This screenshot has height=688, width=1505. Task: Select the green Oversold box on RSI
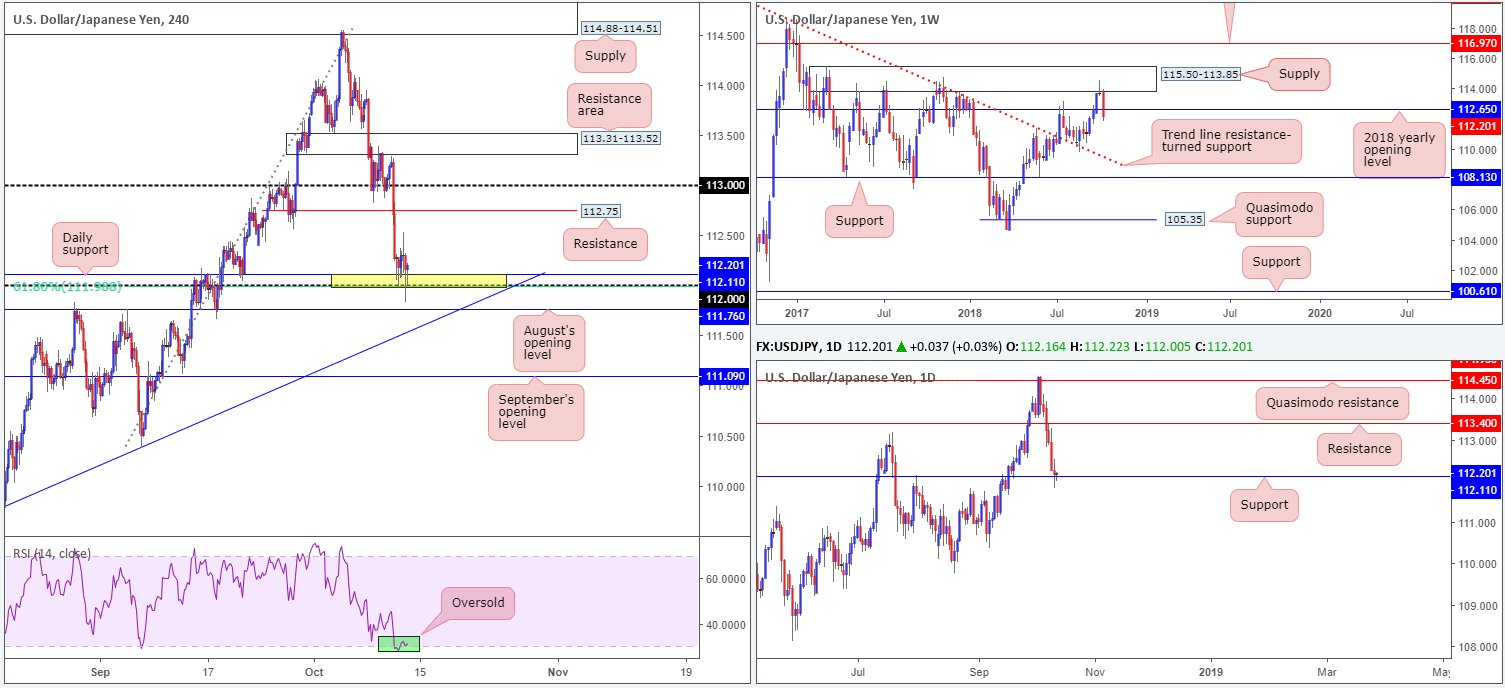point(398,644)
